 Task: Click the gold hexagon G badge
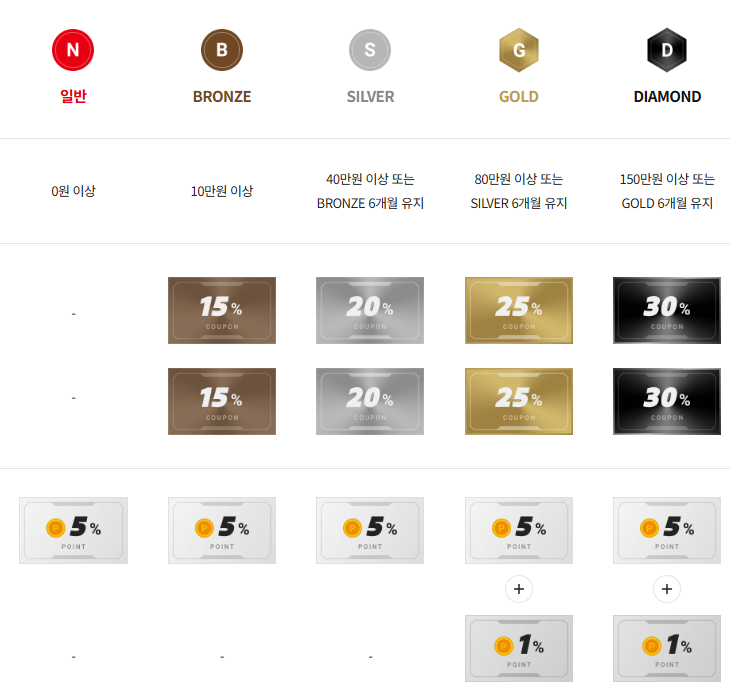(x=519, y=50)
